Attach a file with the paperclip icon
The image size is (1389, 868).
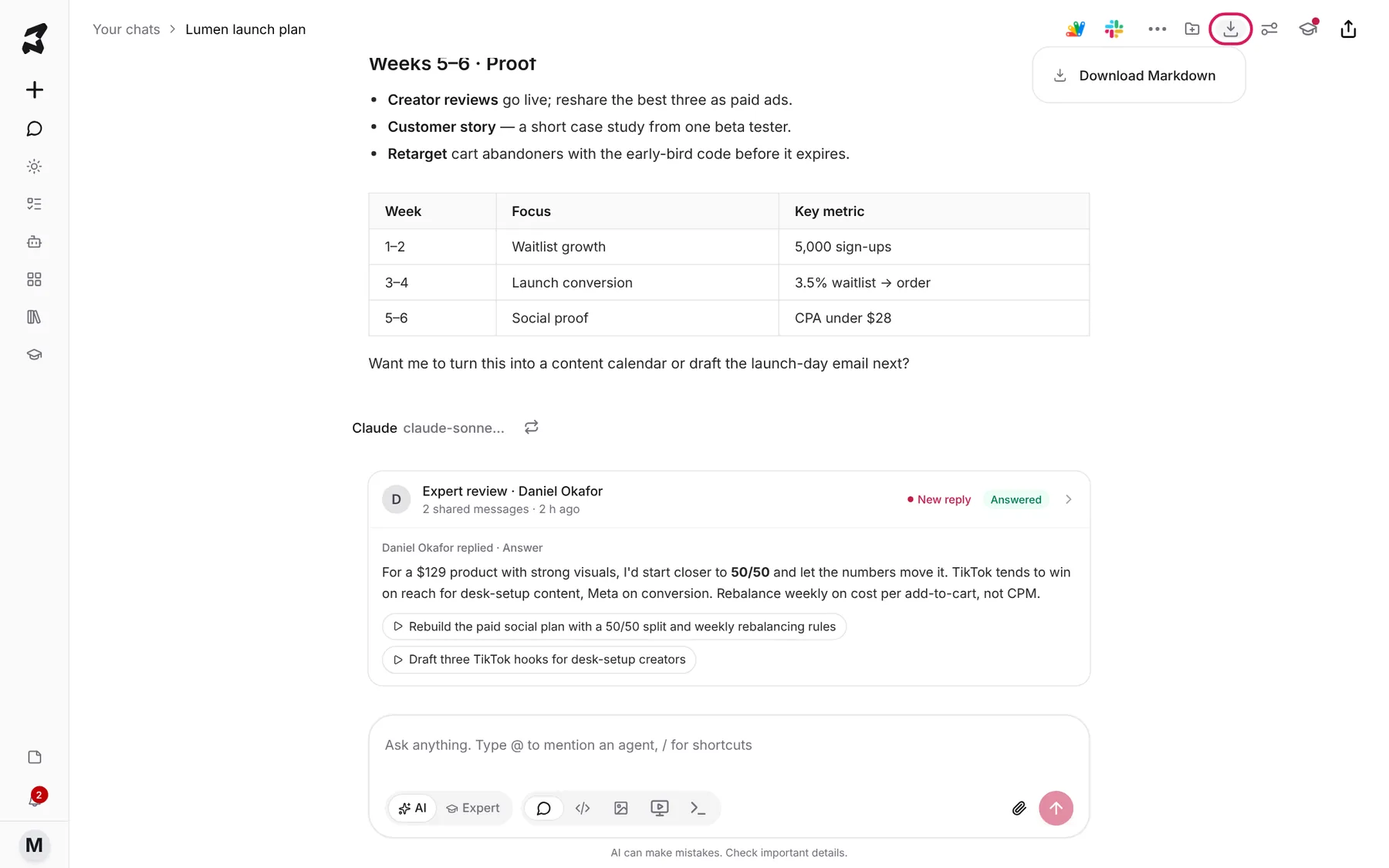point(1019,808)
